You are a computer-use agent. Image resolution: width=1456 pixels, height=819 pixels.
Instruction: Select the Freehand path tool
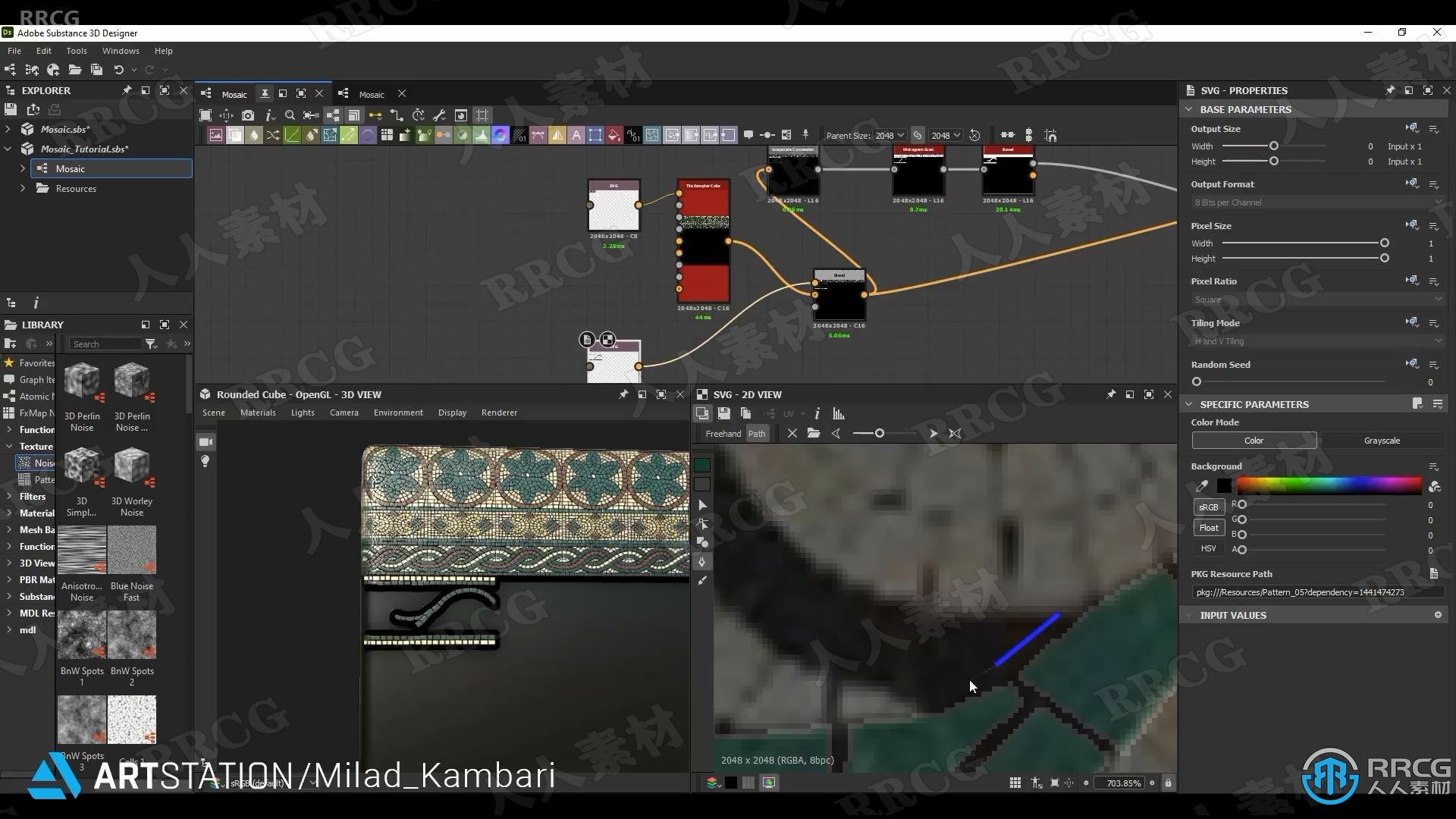pyautogui.click(x=721, y=432)
